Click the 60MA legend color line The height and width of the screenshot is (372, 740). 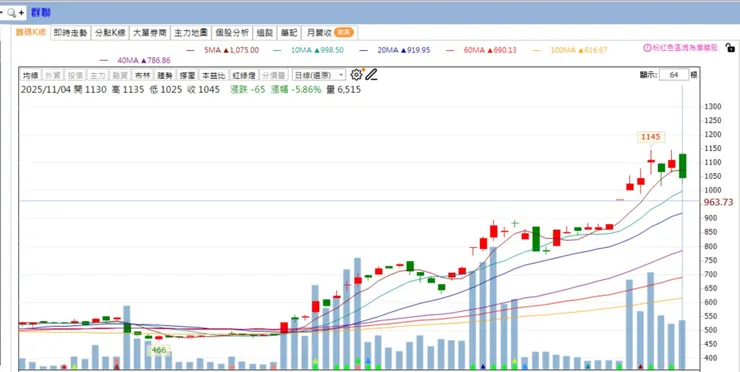pyautogui.click(x=450, y=50)
